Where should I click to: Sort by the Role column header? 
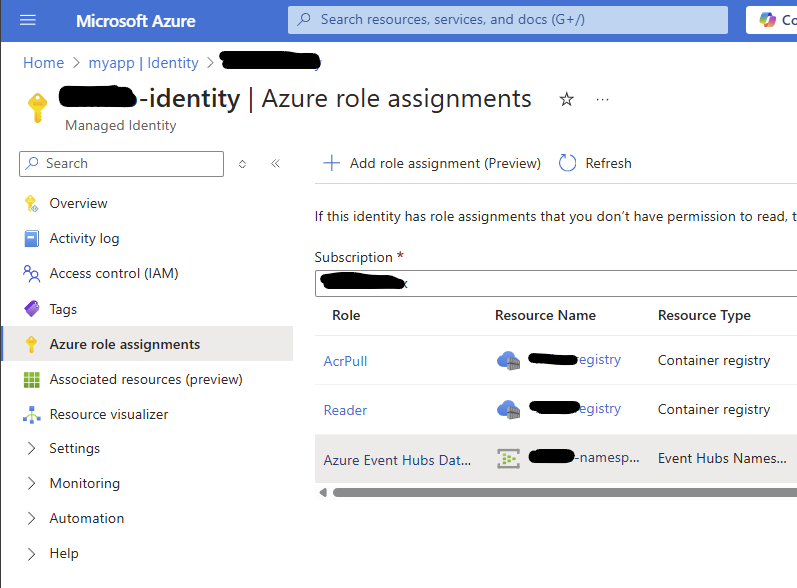(x=346, y=315)
